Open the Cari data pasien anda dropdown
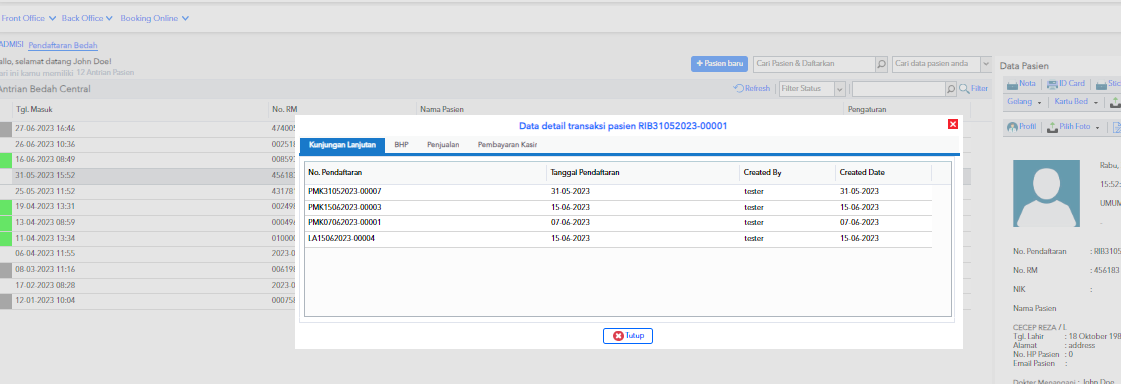The width and height of the screenshot is (1121, 384). [986, 64]
